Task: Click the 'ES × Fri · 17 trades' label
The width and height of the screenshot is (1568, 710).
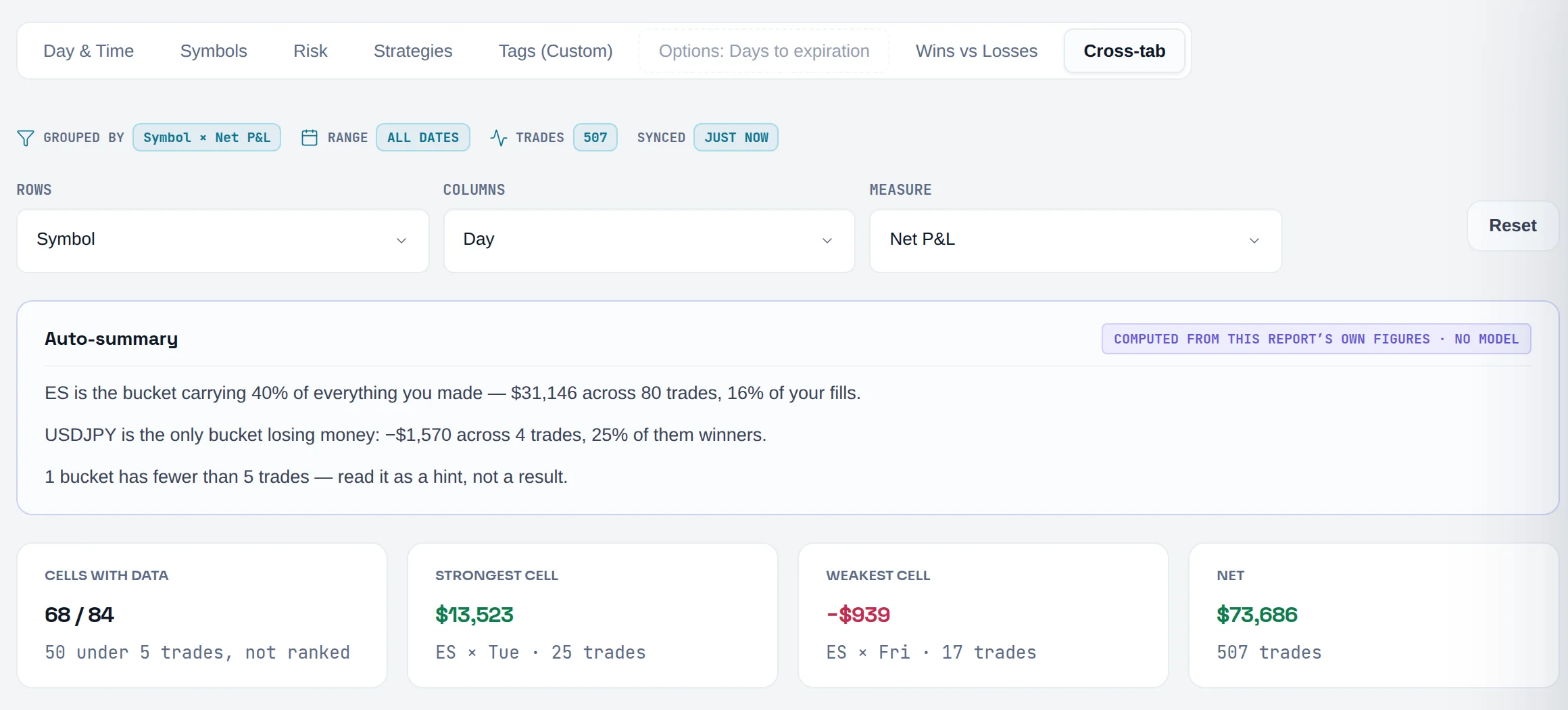Action: tap(931, 653)
